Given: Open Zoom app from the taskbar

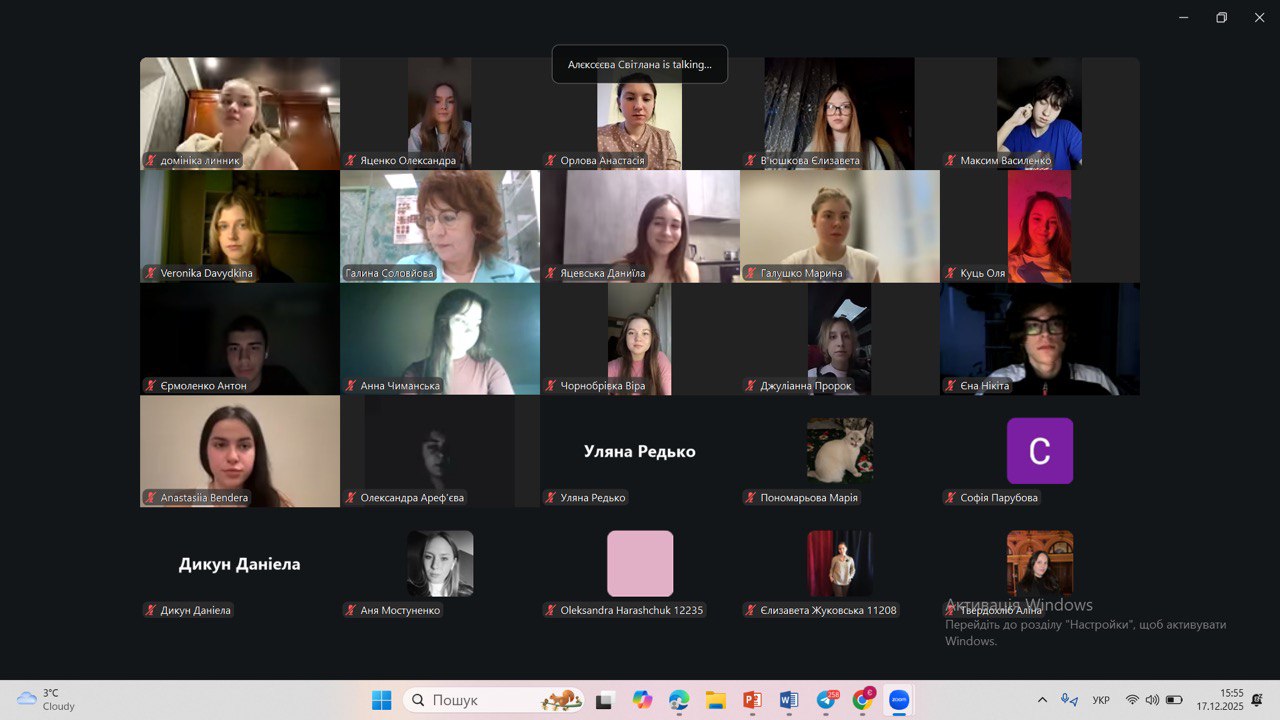Looking at the screenshot, I should point(897,700).
